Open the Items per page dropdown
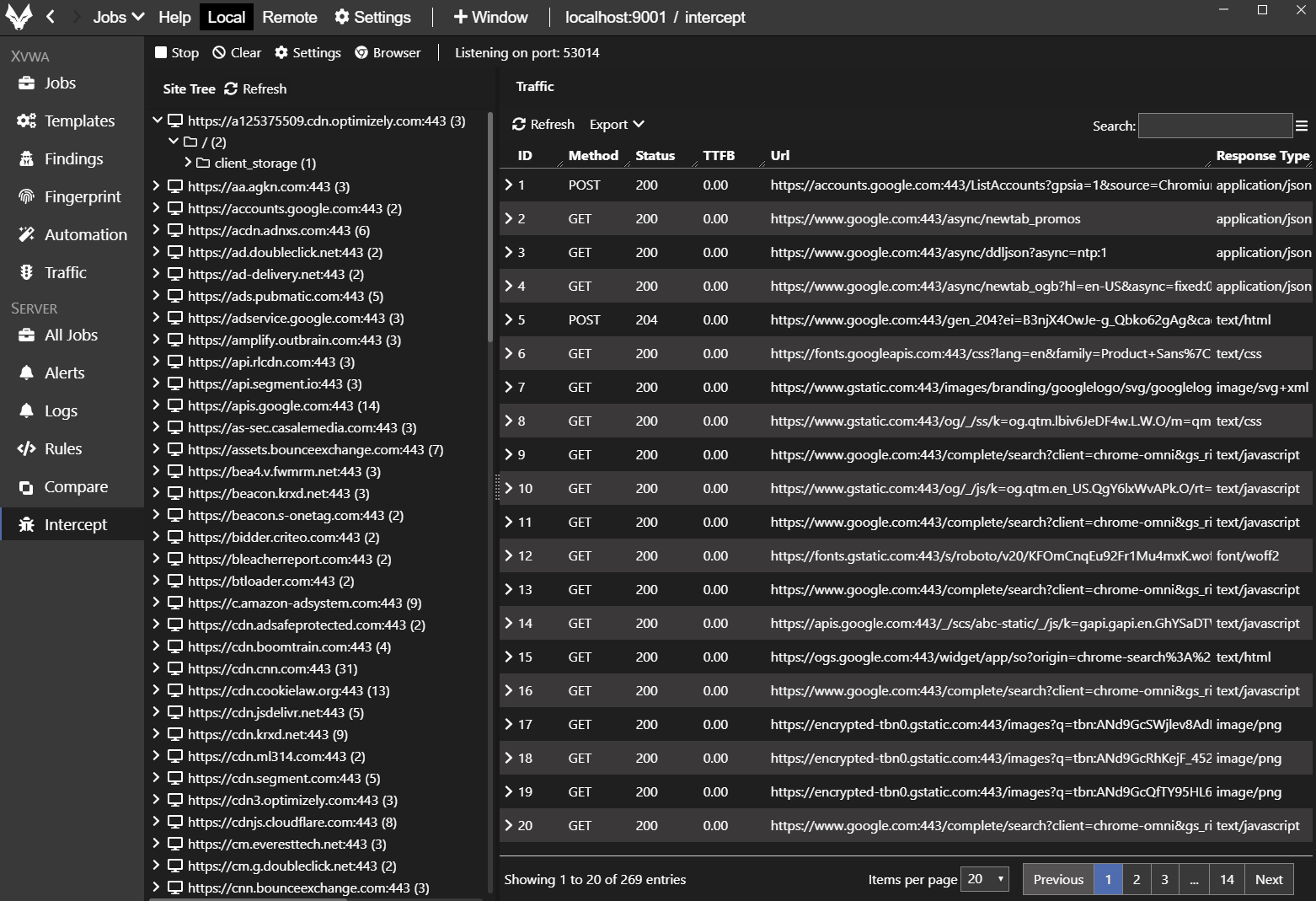The height and width of the screenshot is (901, 1316). click(x=986, y=879)
